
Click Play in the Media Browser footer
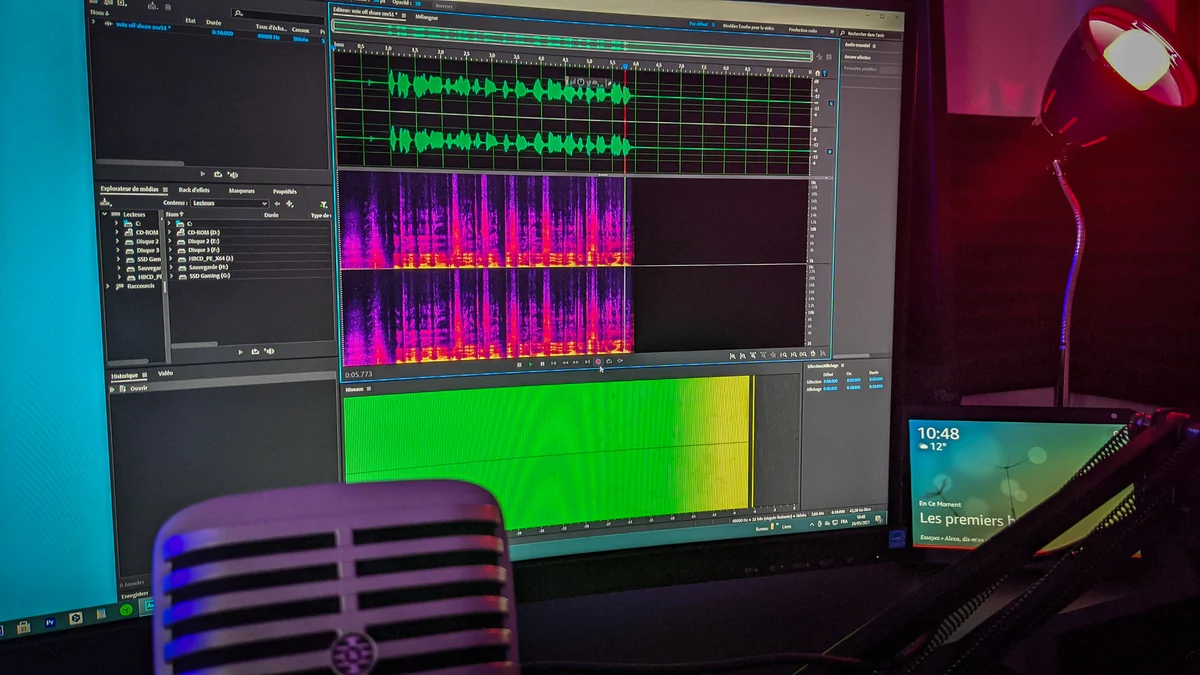click(240, 352)
